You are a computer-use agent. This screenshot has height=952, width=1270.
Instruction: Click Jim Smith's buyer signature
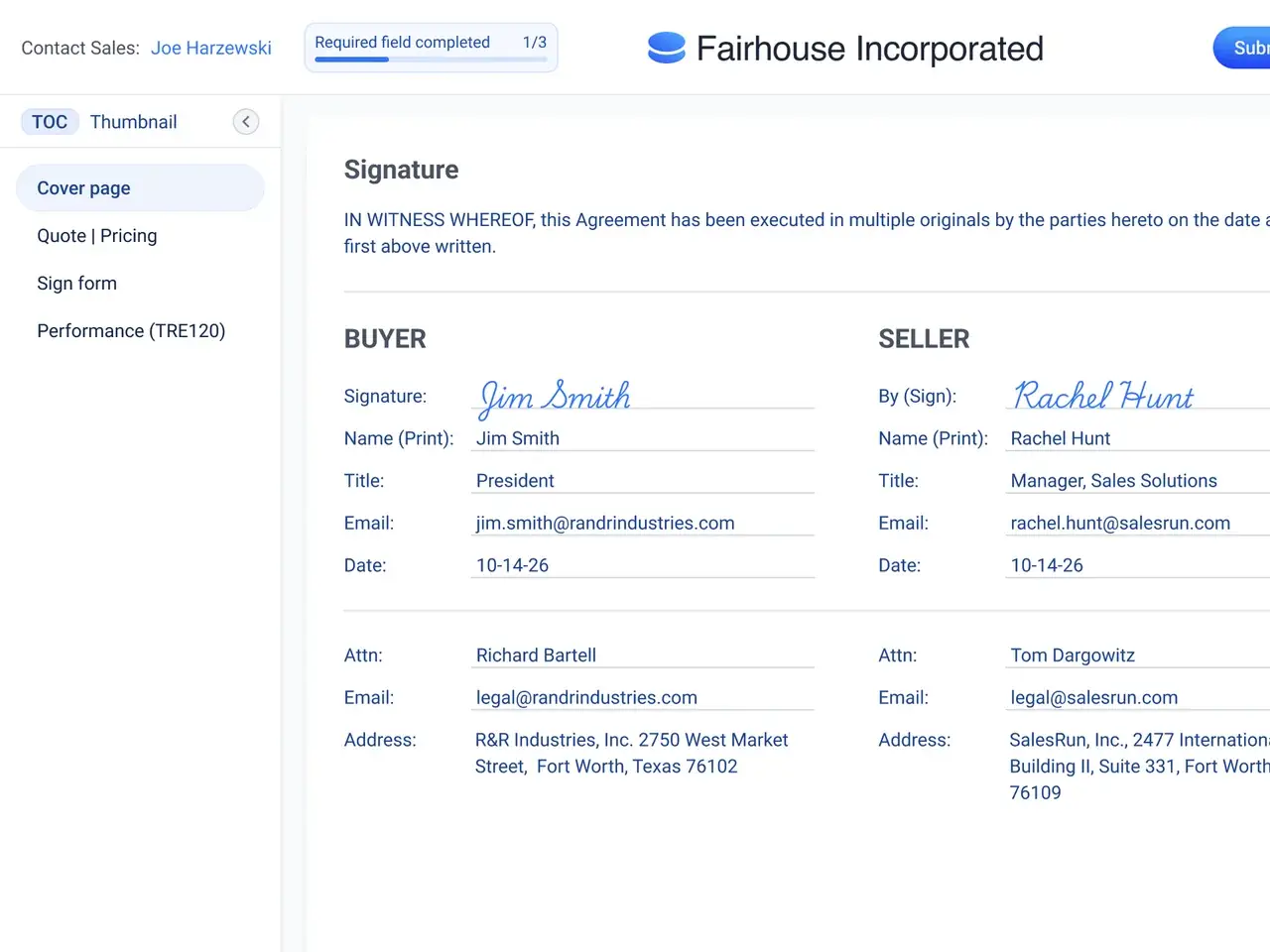coord(555,397)
